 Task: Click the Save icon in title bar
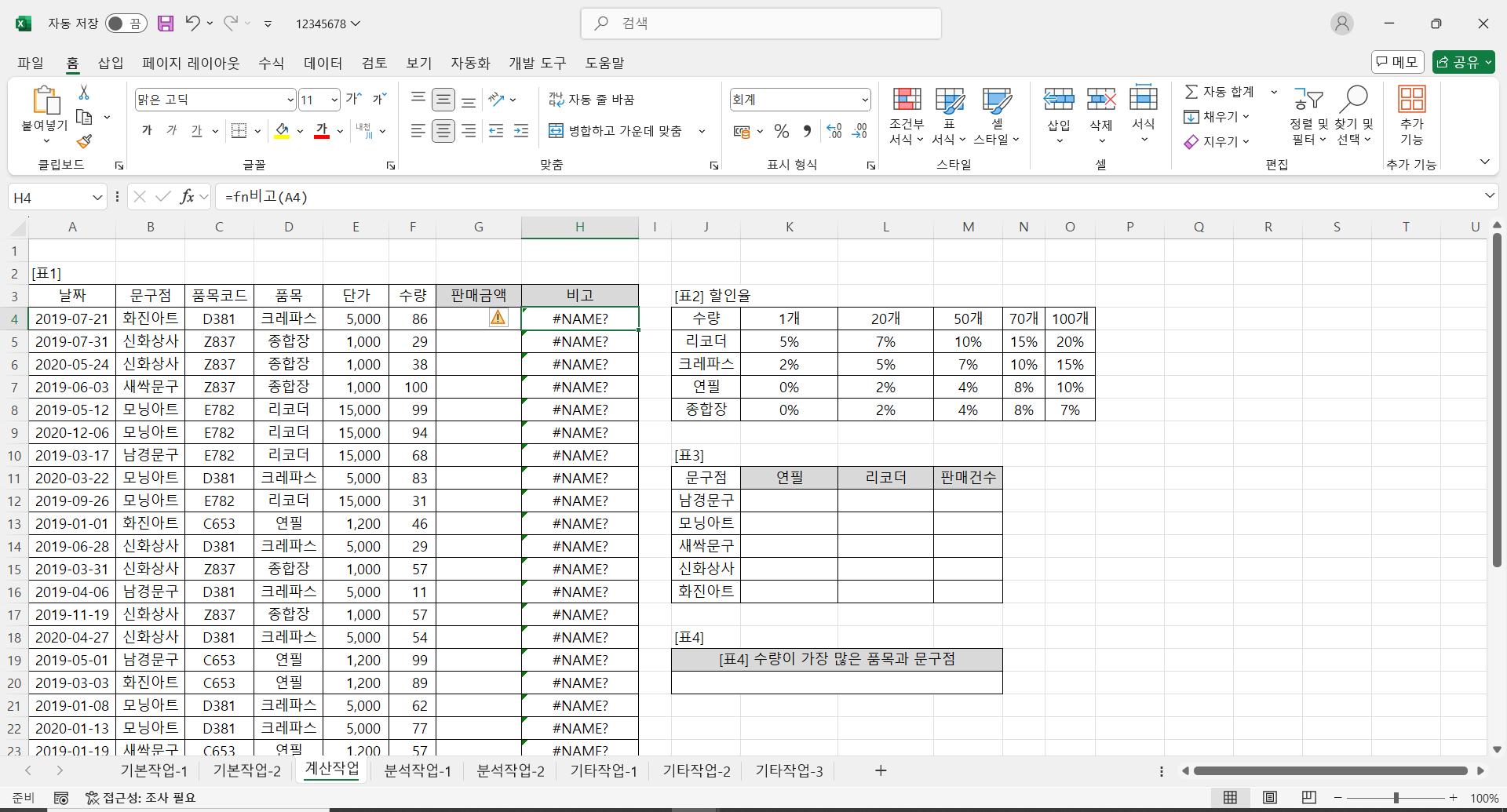165,24
